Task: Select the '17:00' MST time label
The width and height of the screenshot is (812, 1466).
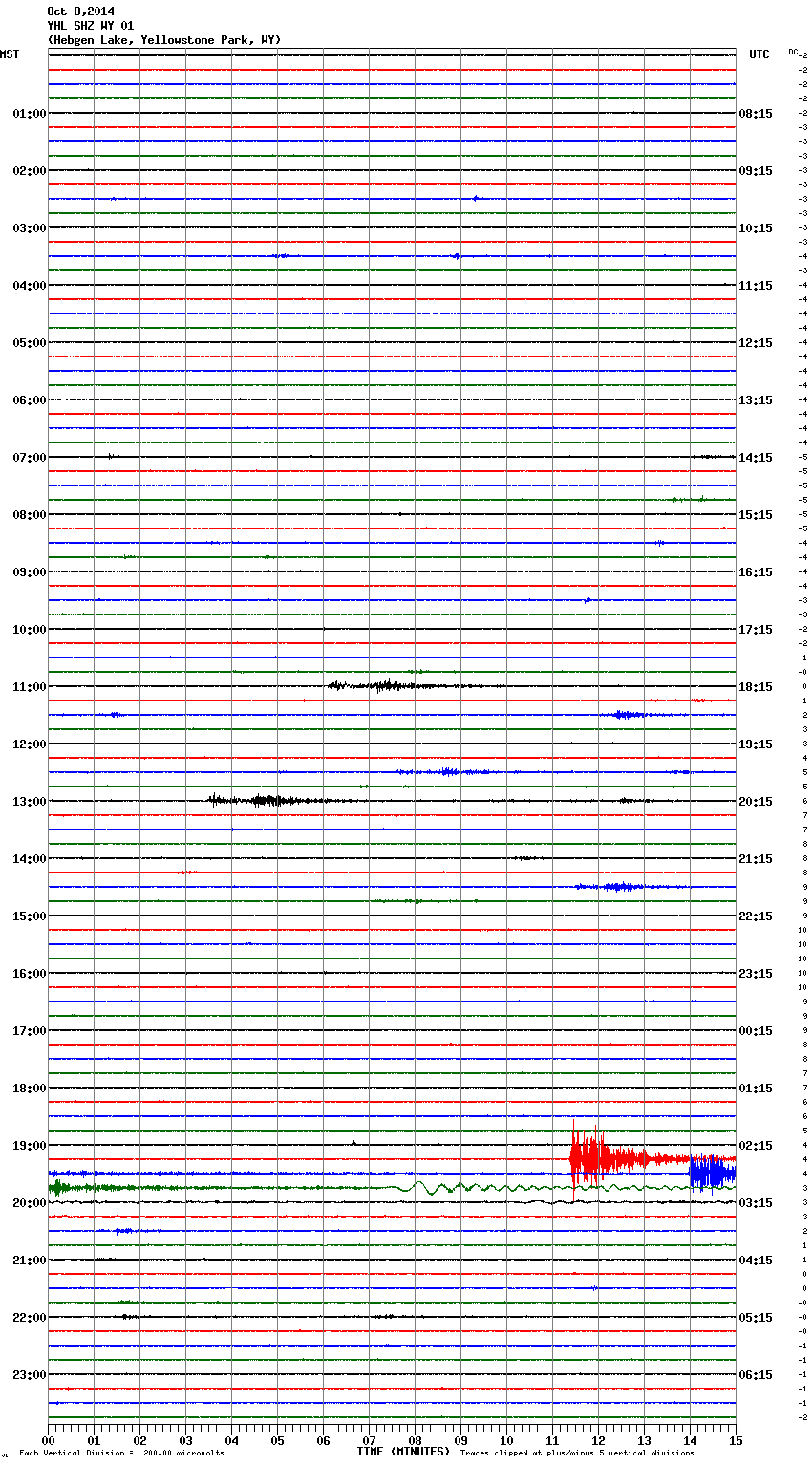Action: pos(29,1030)
